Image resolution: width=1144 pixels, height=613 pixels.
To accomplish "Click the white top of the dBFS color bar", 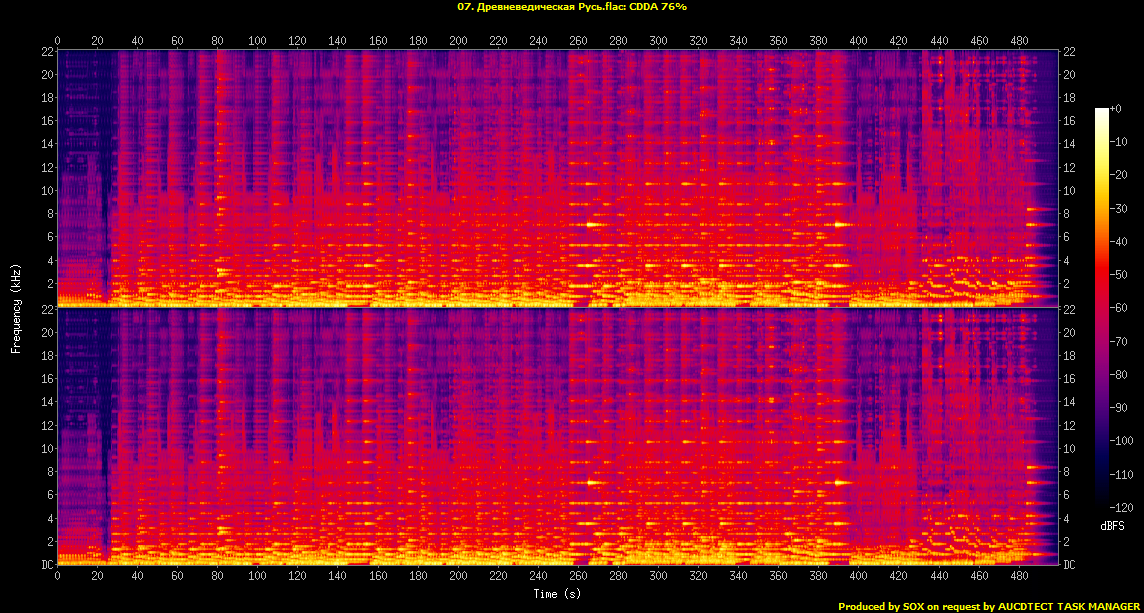I will pos(1102,111).
